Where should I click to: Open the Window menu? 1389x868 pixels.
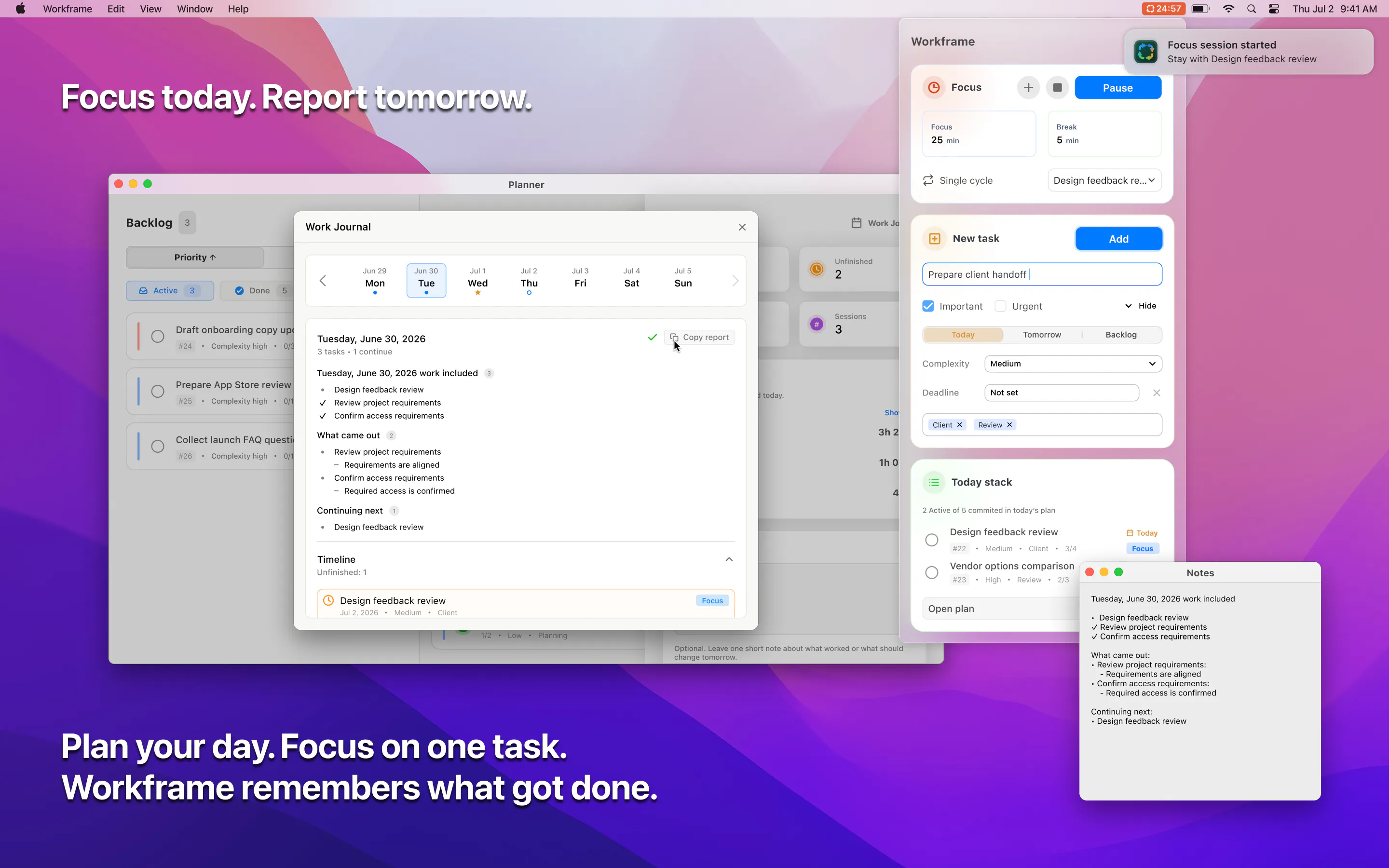coord(194,9)
